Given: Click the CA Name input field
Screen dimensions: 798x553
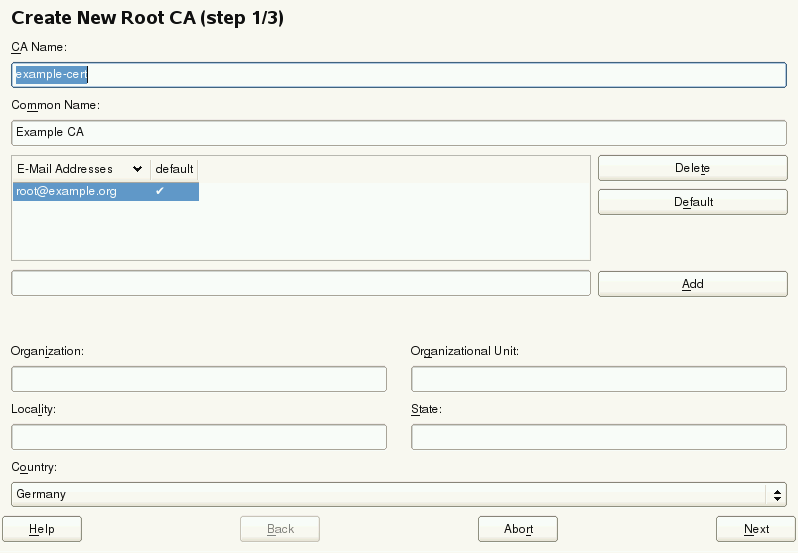Looking at the screenshot, I should pos(400,75).
